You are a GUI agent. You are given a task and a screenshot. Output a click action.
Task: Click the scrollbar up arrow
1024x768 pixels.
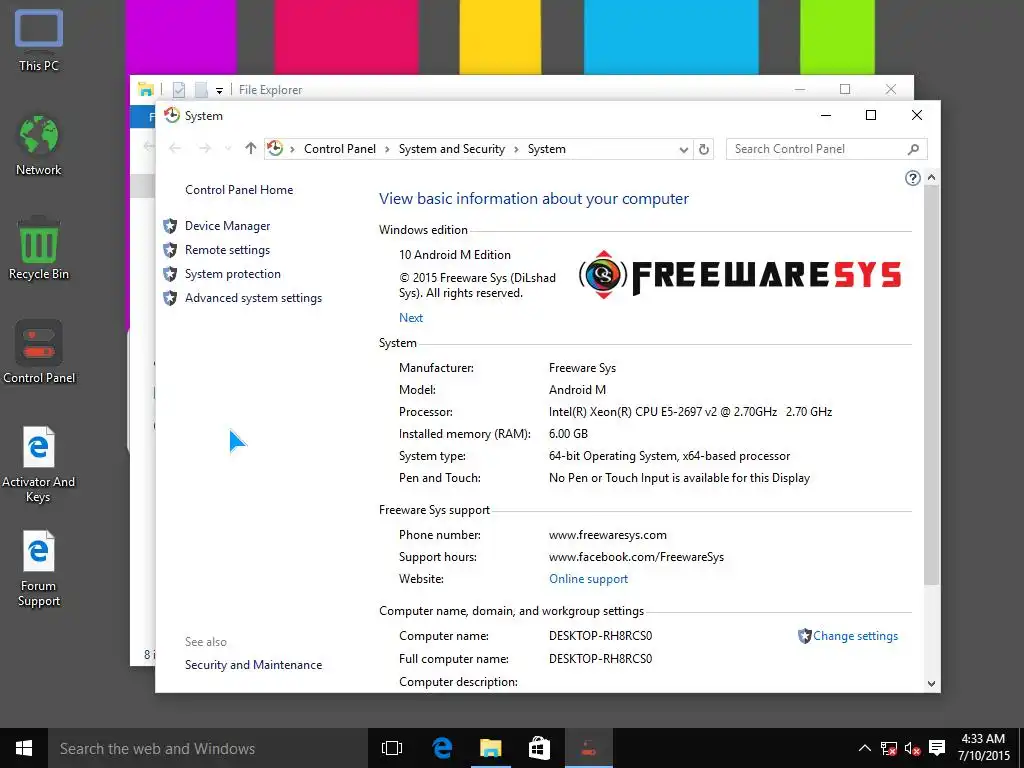[x=932, y=178]
